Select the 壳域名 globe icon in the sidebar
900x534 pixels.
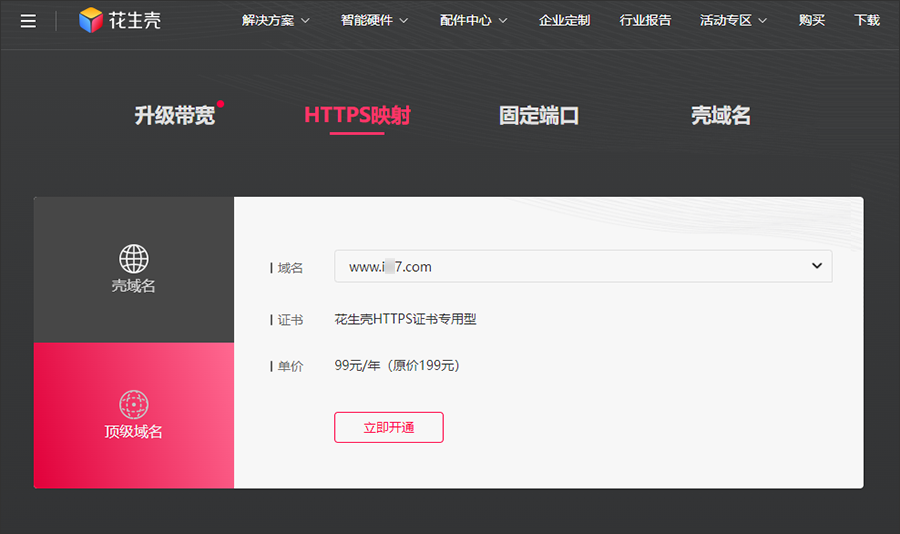pos(134,258)
